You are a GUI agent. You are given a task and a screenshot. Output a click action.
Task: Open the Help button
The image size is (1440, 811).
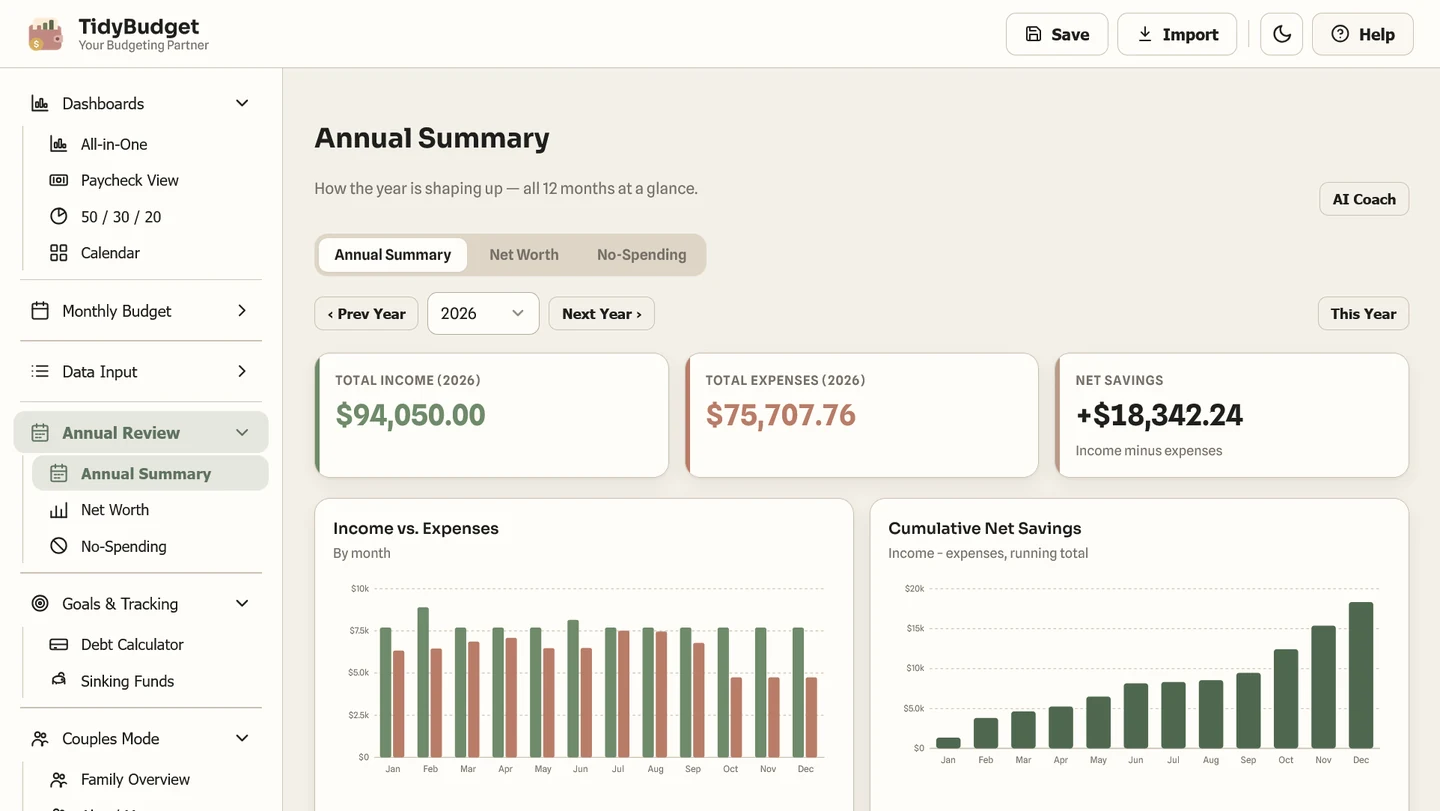point(1362,34)
